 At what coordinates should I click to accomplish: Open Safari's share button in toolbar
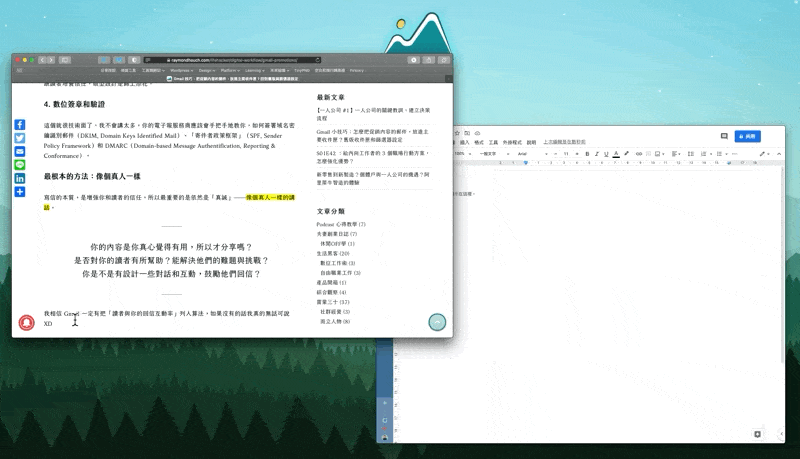tap(429, 60)
